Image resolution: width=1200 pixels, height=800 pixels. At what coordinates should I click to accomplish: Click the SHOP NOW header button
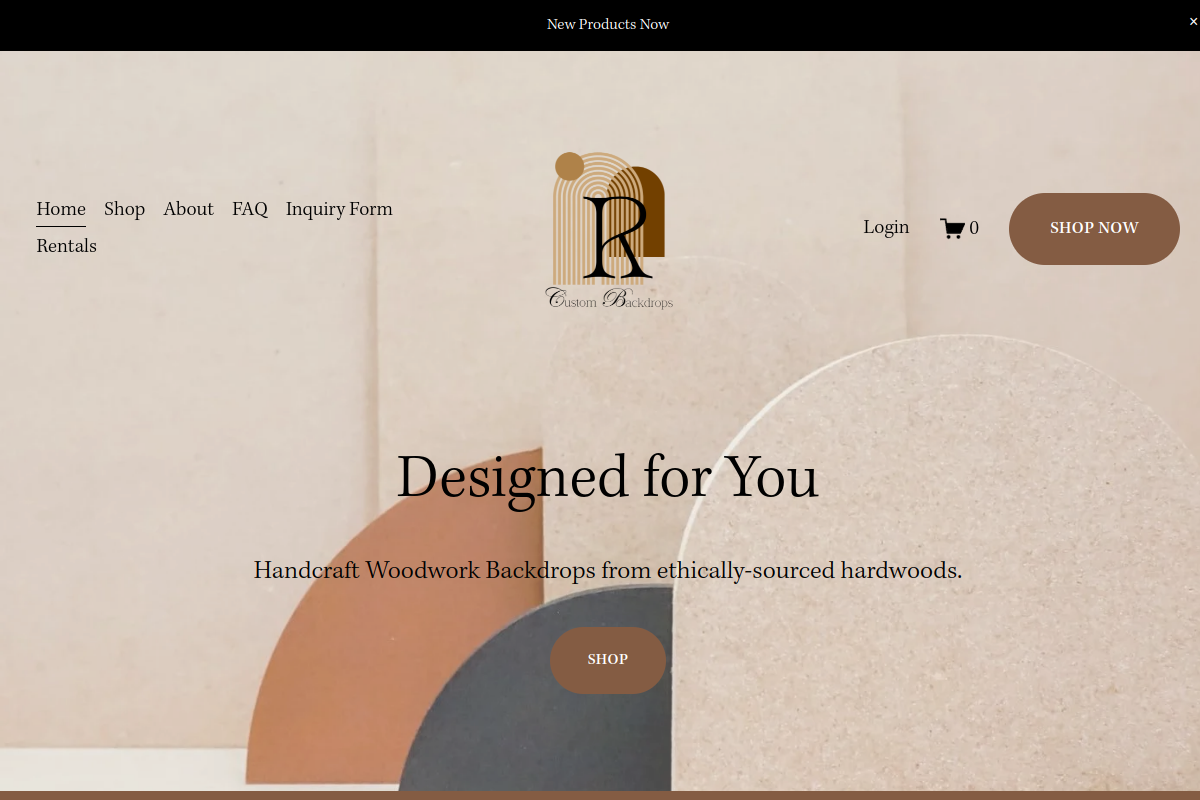click(x=1094, y=228)
